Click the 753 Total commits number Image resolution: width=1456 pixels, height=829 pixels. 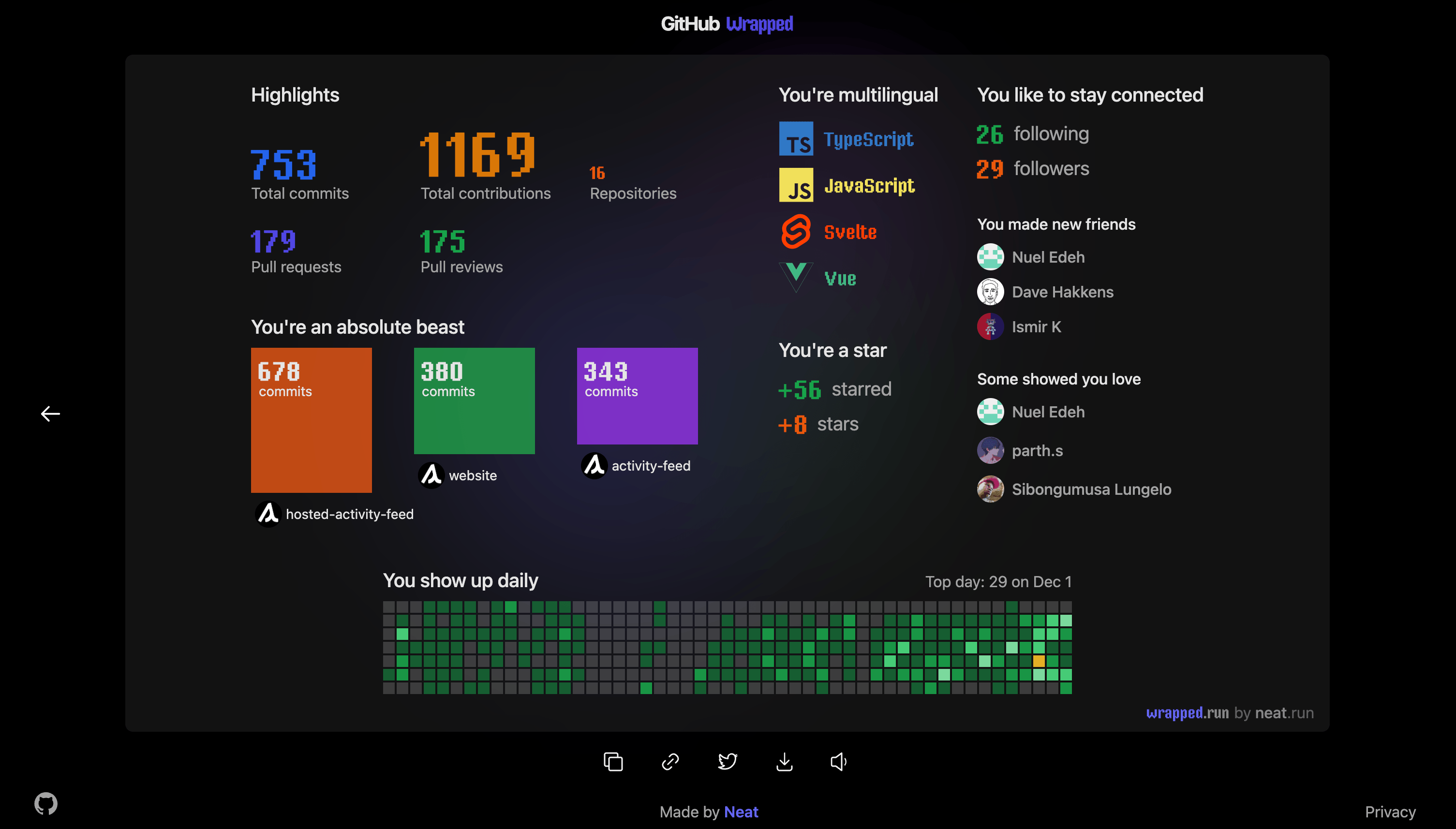tap(283, 164)
